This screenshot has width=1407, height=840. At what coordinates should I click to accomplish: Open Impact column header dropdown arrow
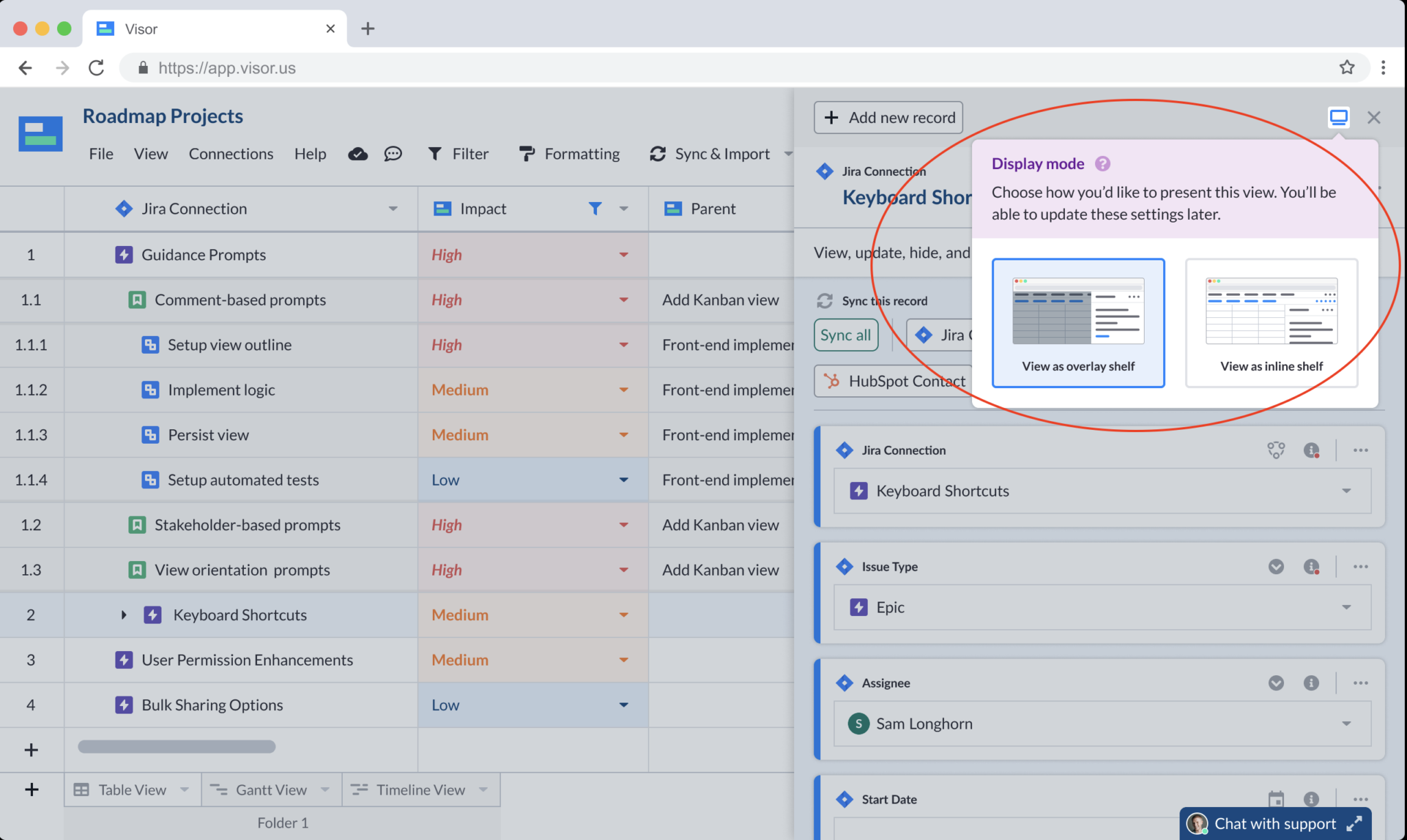(624, 209)
